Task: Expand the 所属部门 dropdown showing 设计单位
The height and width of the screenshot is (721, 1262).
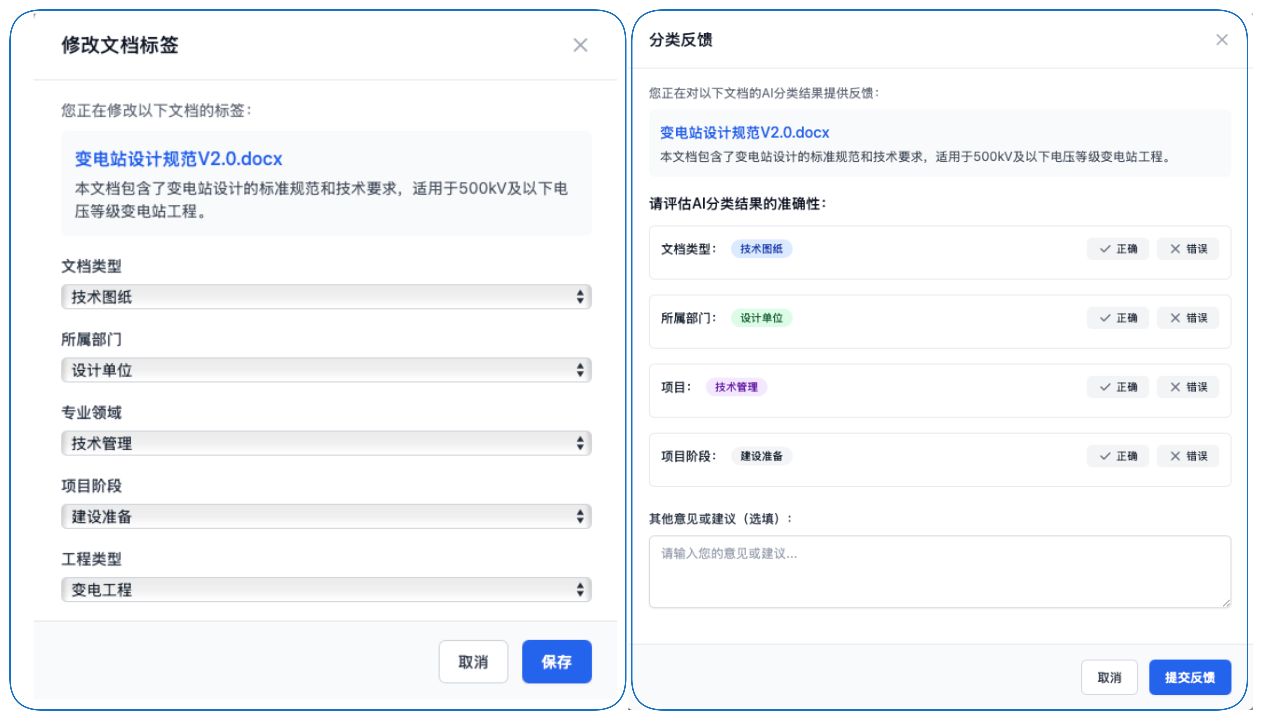Action: 326,370
